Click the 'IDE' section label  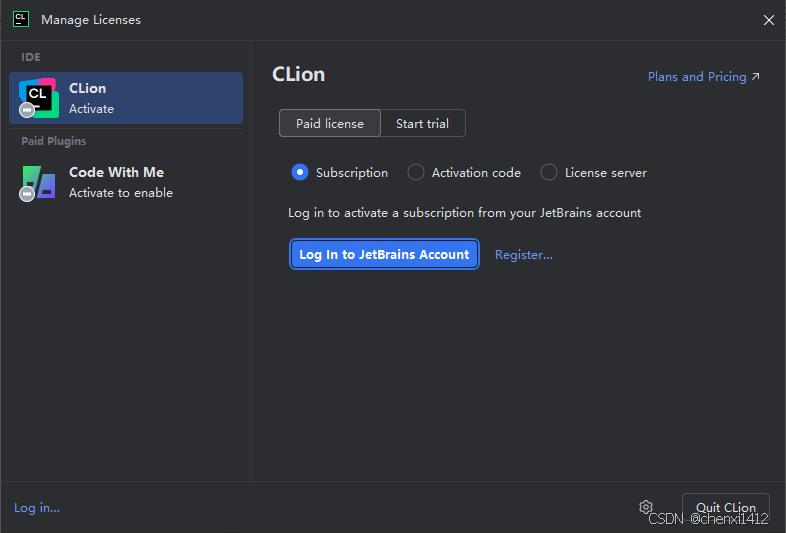31,57
